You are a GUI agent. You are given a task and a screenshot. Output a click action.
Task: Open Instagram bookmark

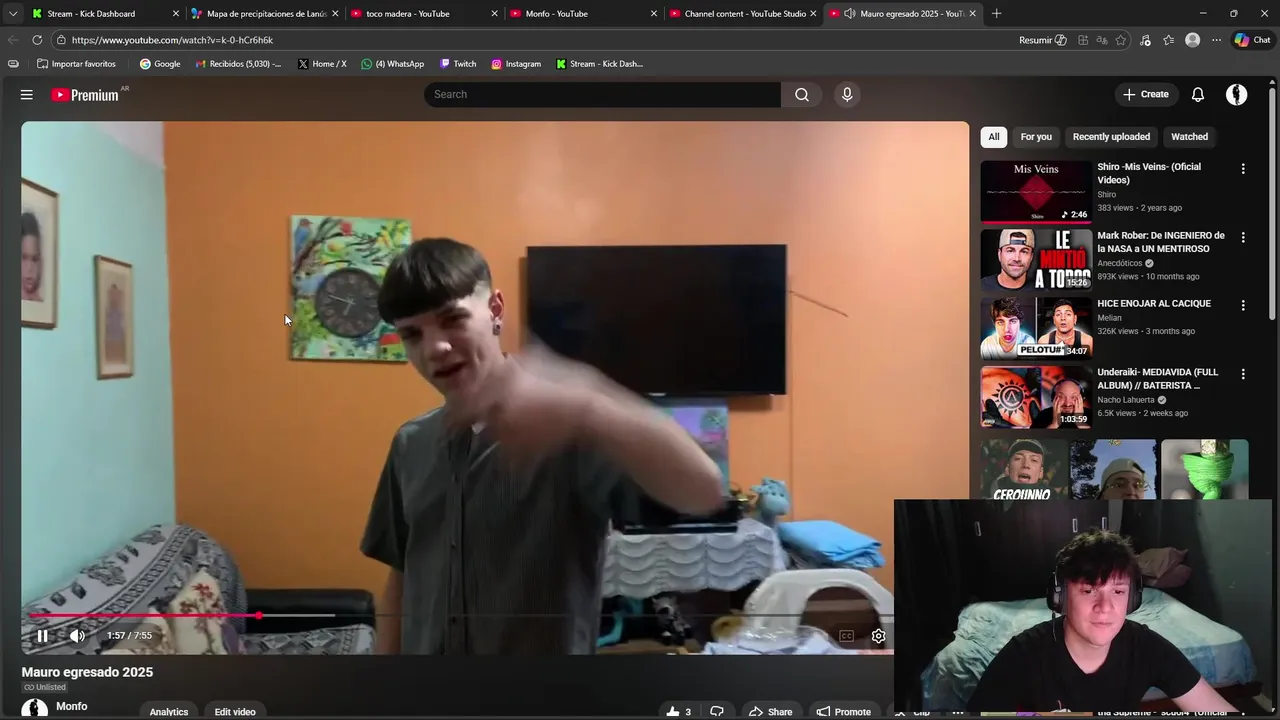(516, 64)
